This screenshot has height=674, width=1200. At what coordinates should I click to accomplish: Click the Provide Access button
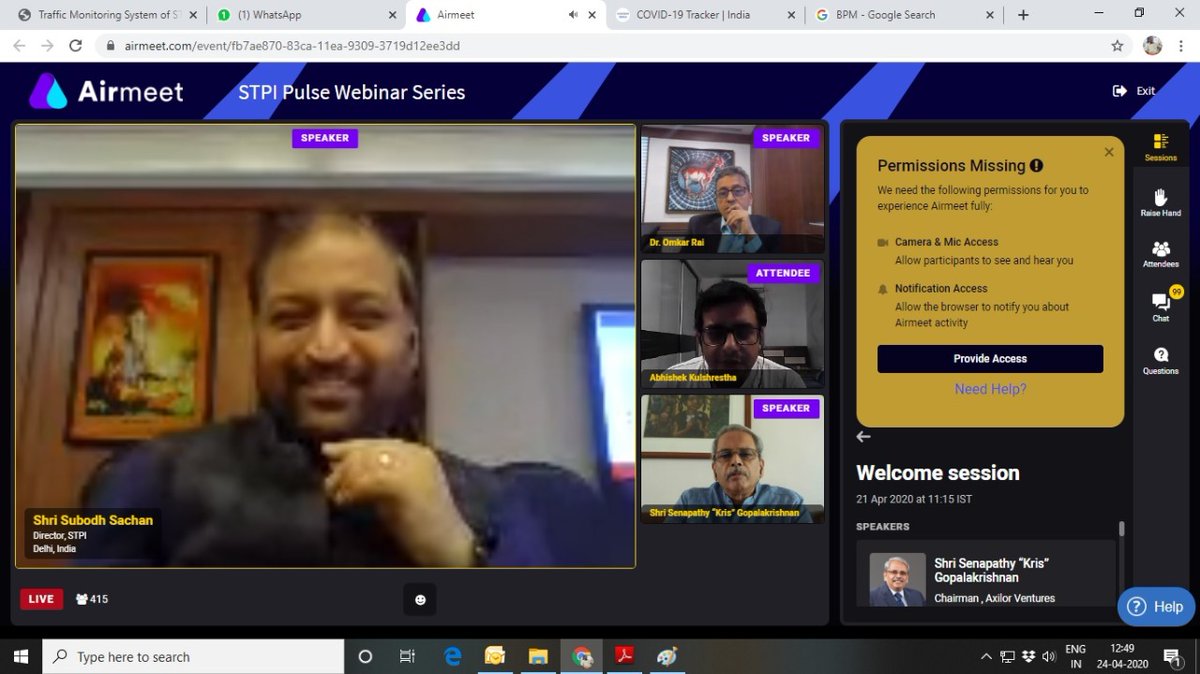tap(990, 359)
